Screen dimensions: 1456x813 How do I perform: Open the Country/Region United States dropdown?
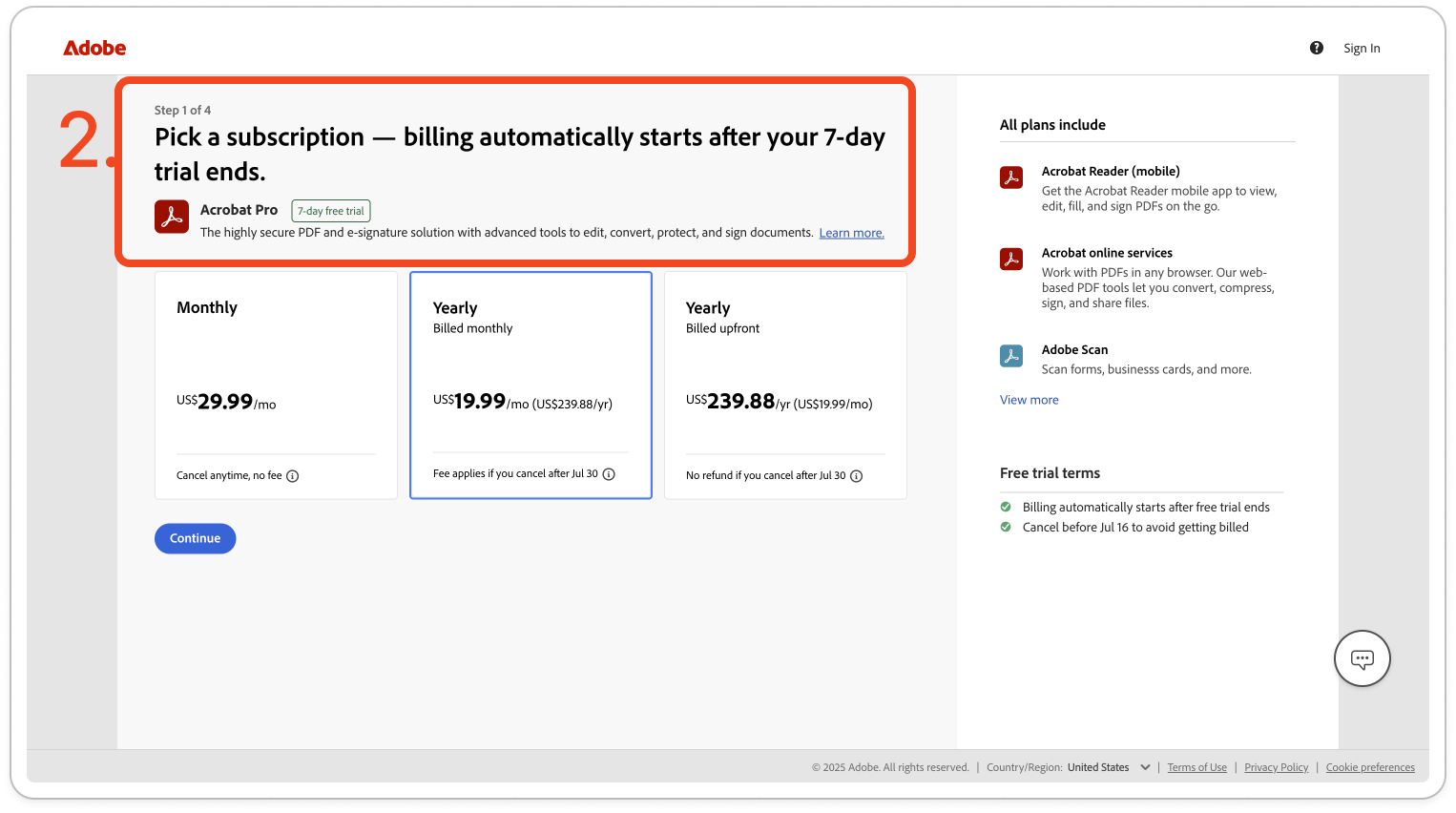tap(1109, 767)
